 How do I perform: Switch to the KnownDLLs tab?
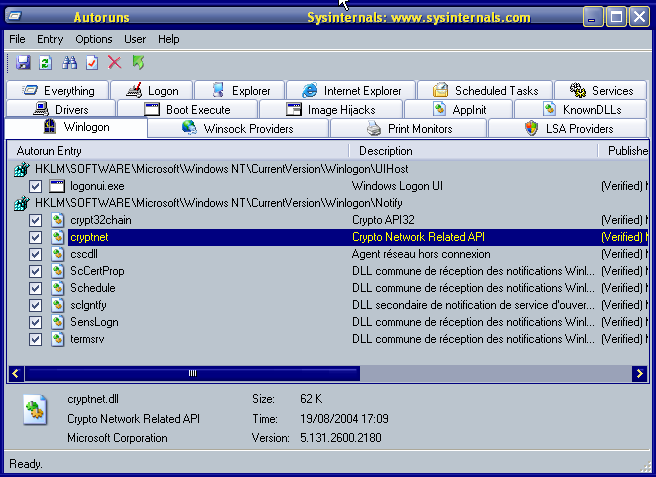click(581, 110)
